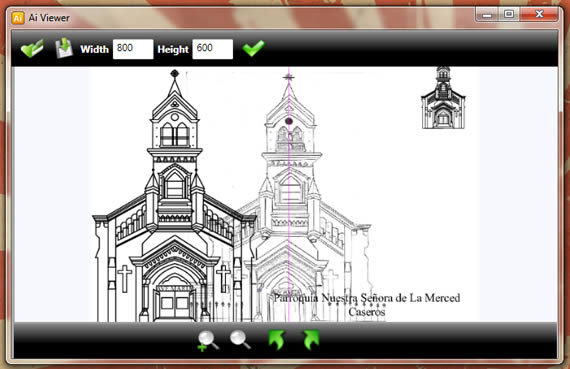Minimize the Ai Viewer window
Image resolution: width=570 pixels, height=369 pixels.
[x=487, y=15]
